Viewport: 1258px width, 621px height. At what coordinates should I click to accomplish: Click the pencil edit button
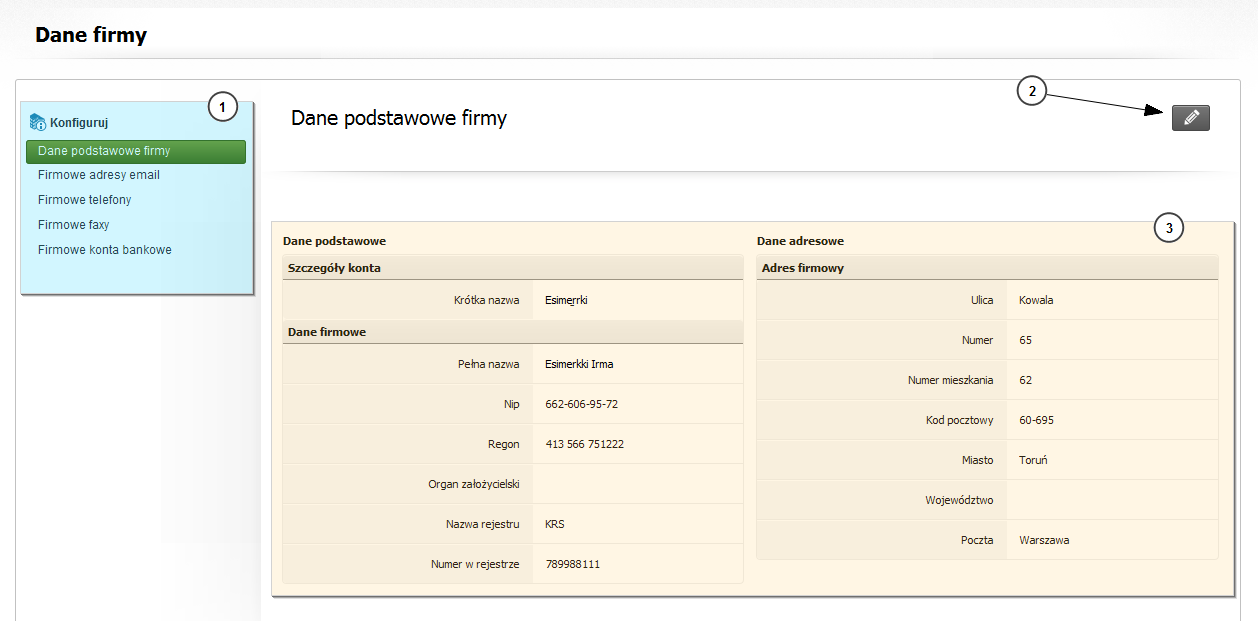pos(1190,118)
